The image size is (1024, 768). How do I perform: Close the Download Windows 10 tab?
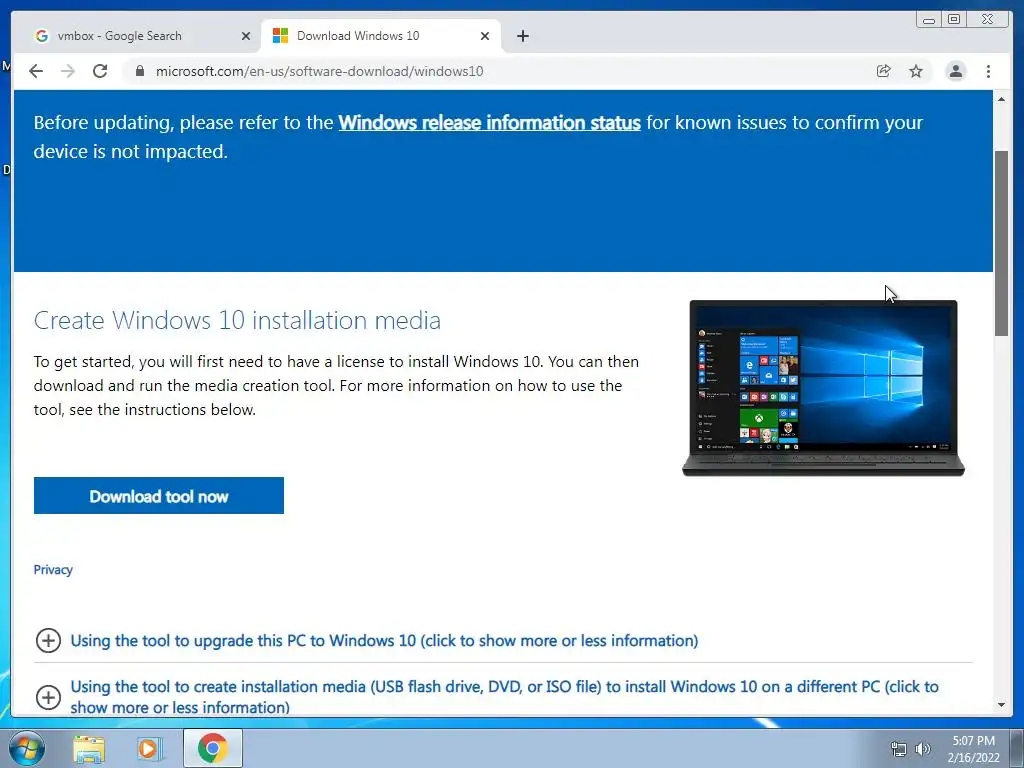485,36
